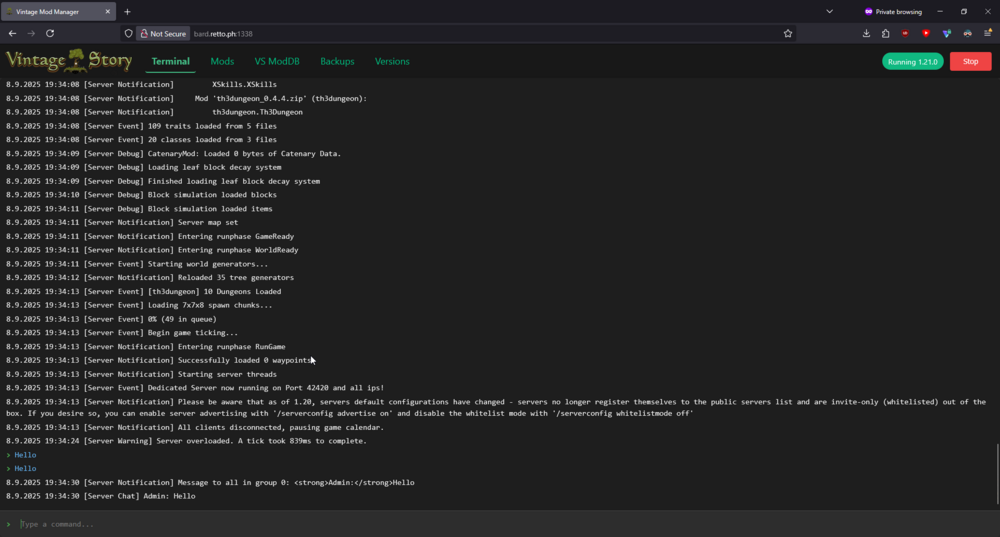Click the Running 1.21.0 status badge
The width and height of the screenshot is (1000, 537).
coord(912,61)
